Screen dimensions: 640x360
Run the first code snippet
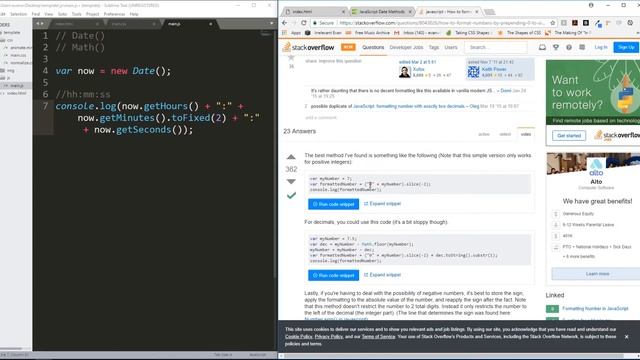333,204
